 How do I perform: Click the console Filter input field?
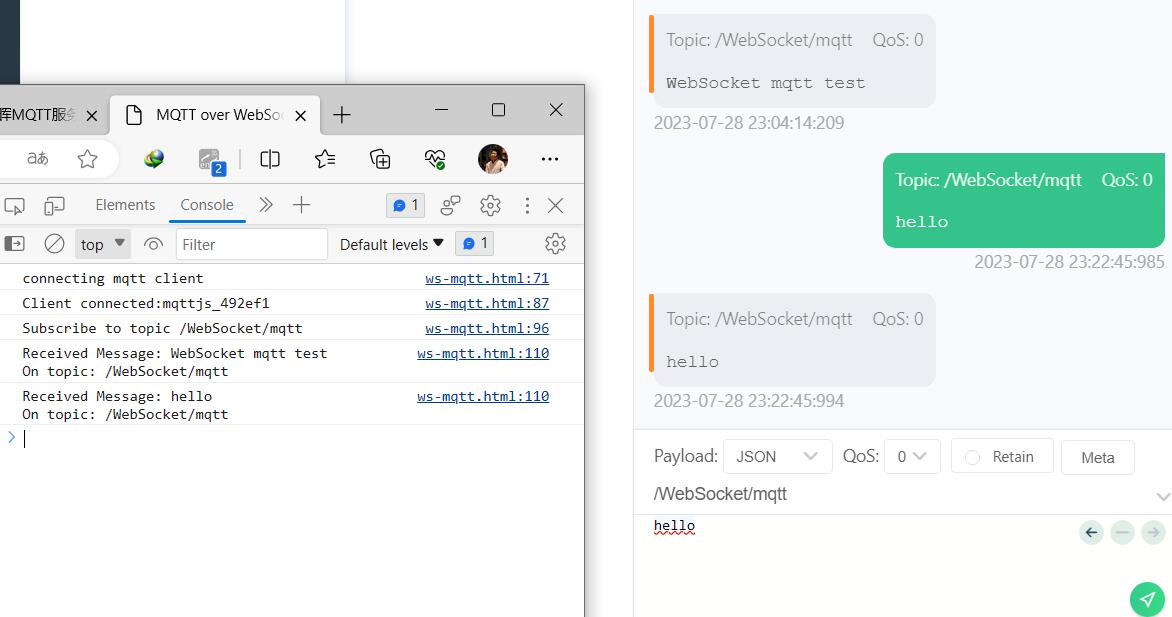(251, 244)
